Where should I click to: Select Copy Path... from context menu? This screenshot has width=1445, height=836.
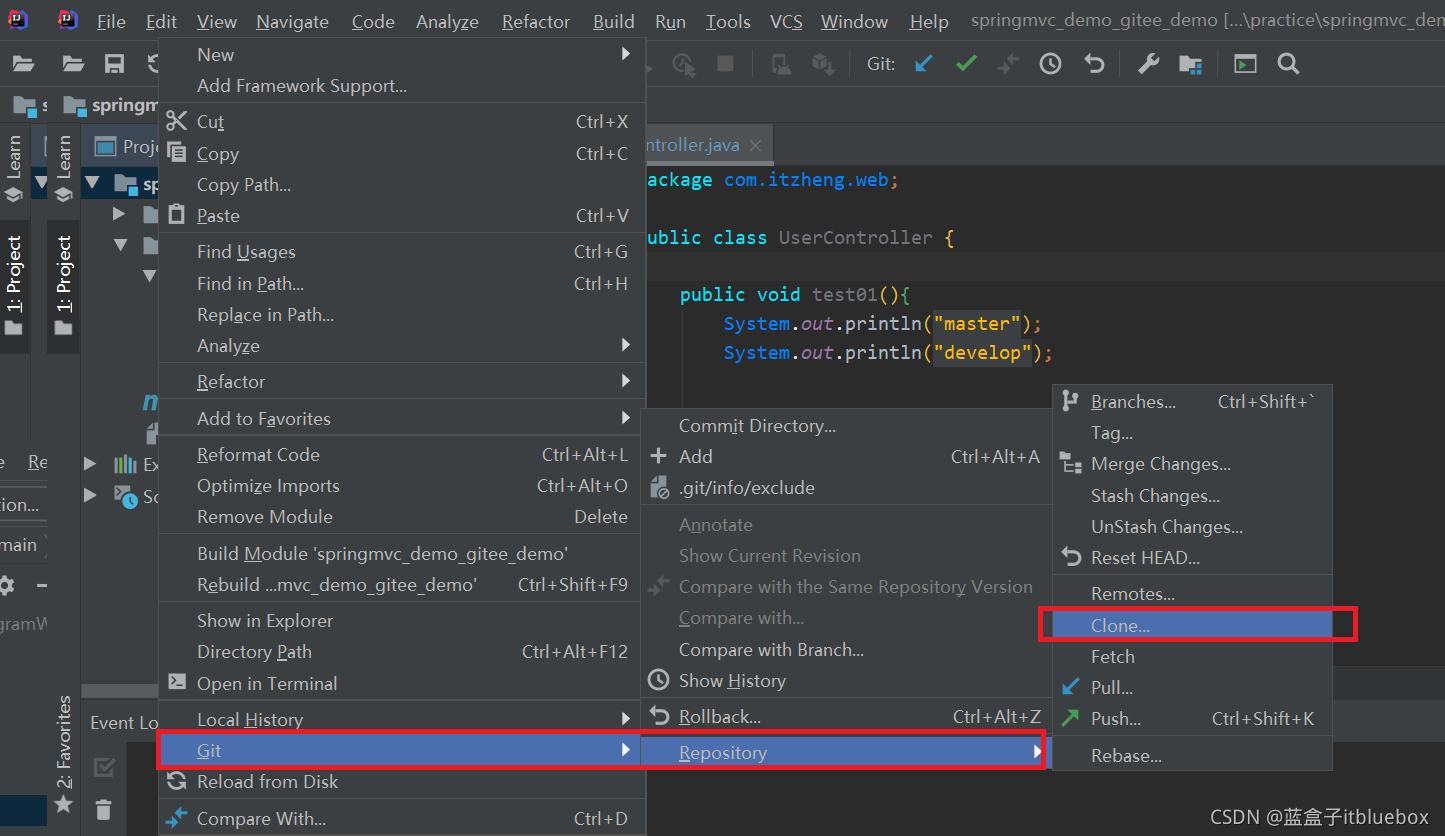(x=402, y=185)
